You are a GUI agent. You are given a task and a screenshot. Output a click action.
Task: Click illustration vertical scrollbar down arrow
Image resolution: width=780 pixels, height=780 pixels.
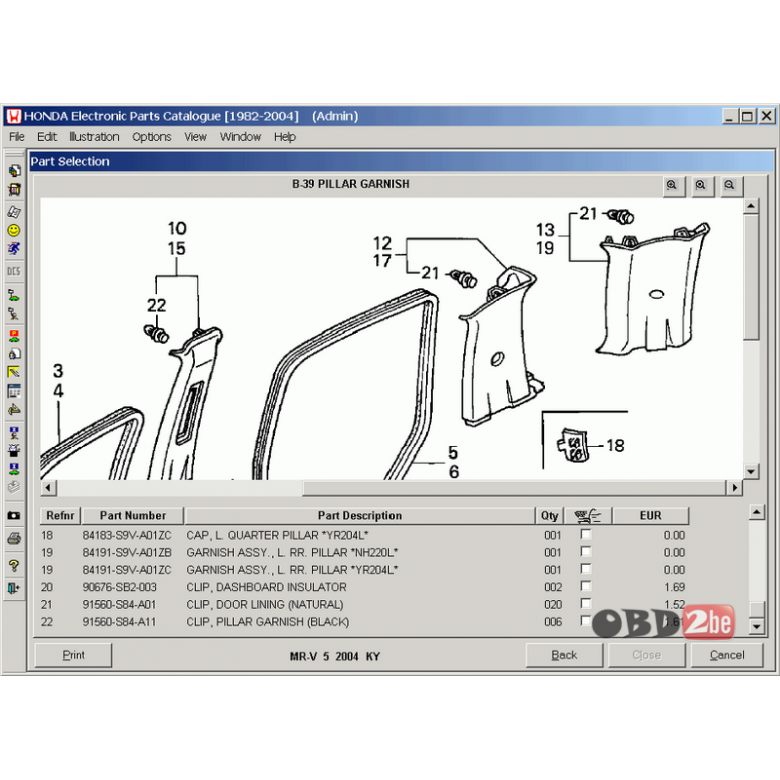pos(751,471)
